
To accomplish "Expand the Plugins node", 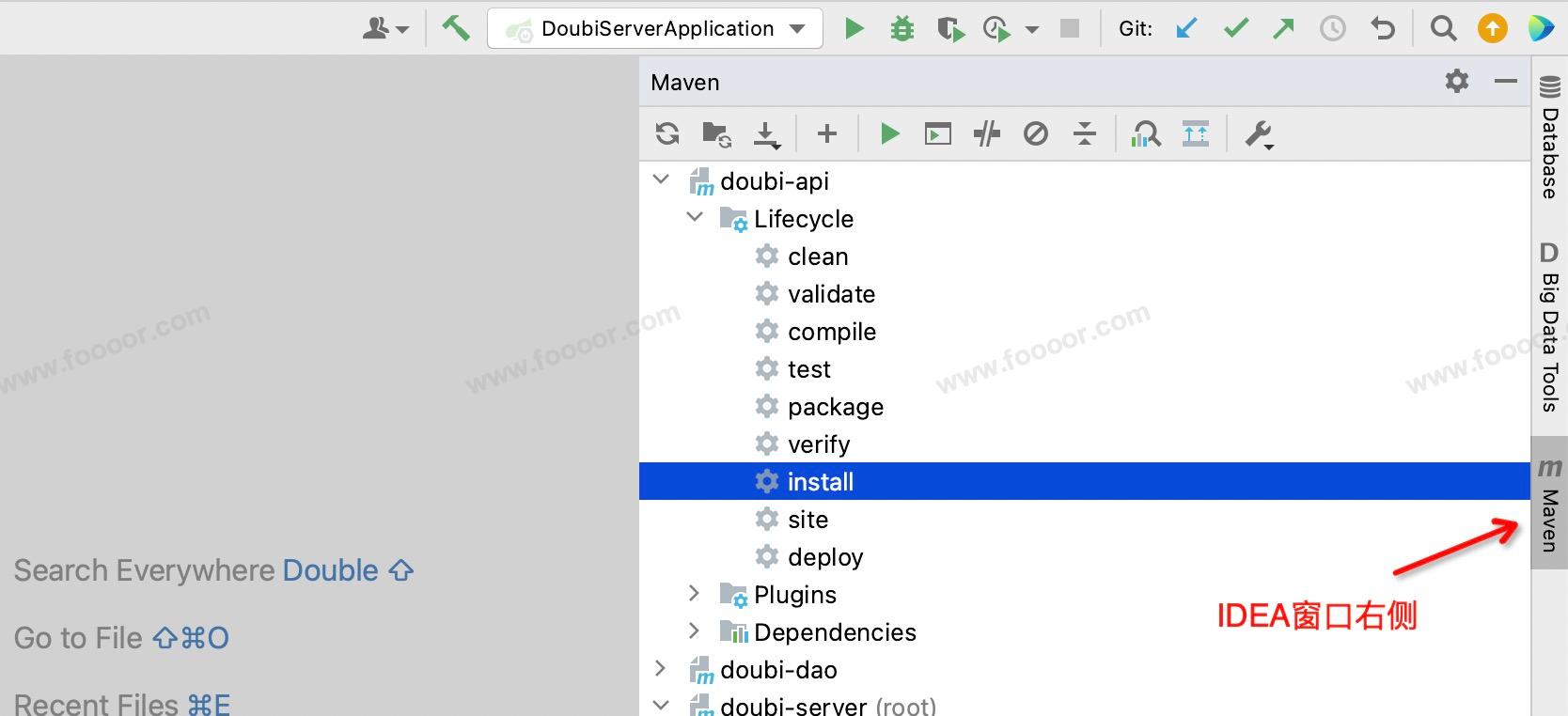I will click(x=695, y=594).
